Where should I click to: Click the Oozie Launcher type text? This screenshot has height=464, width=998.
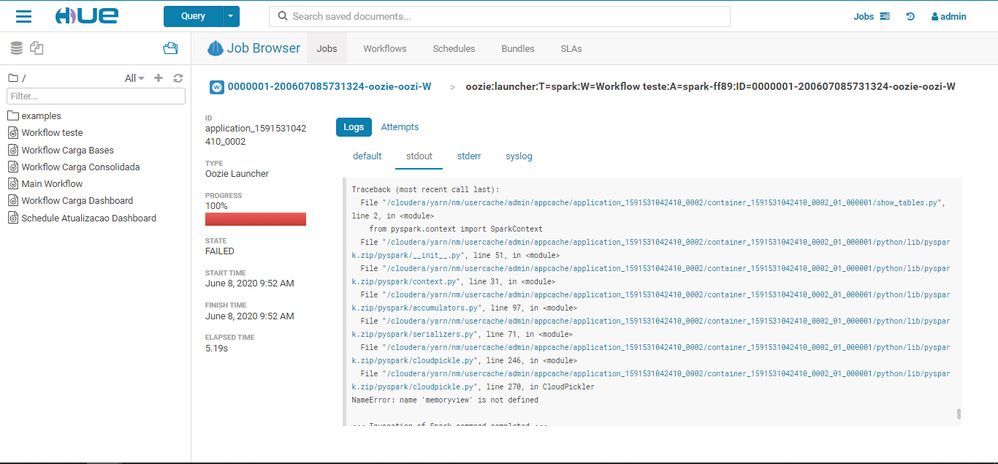click(237, 173)
